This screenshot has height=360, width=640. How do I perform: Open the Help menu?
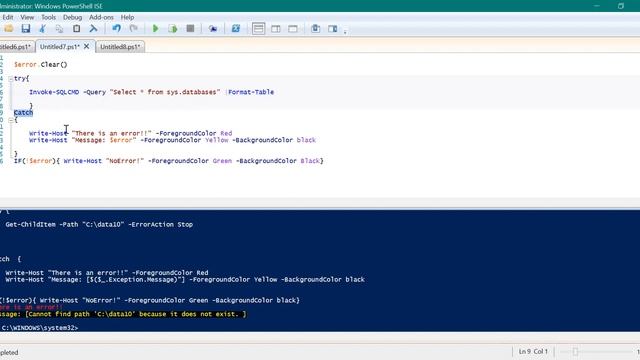tap(127, 17)
